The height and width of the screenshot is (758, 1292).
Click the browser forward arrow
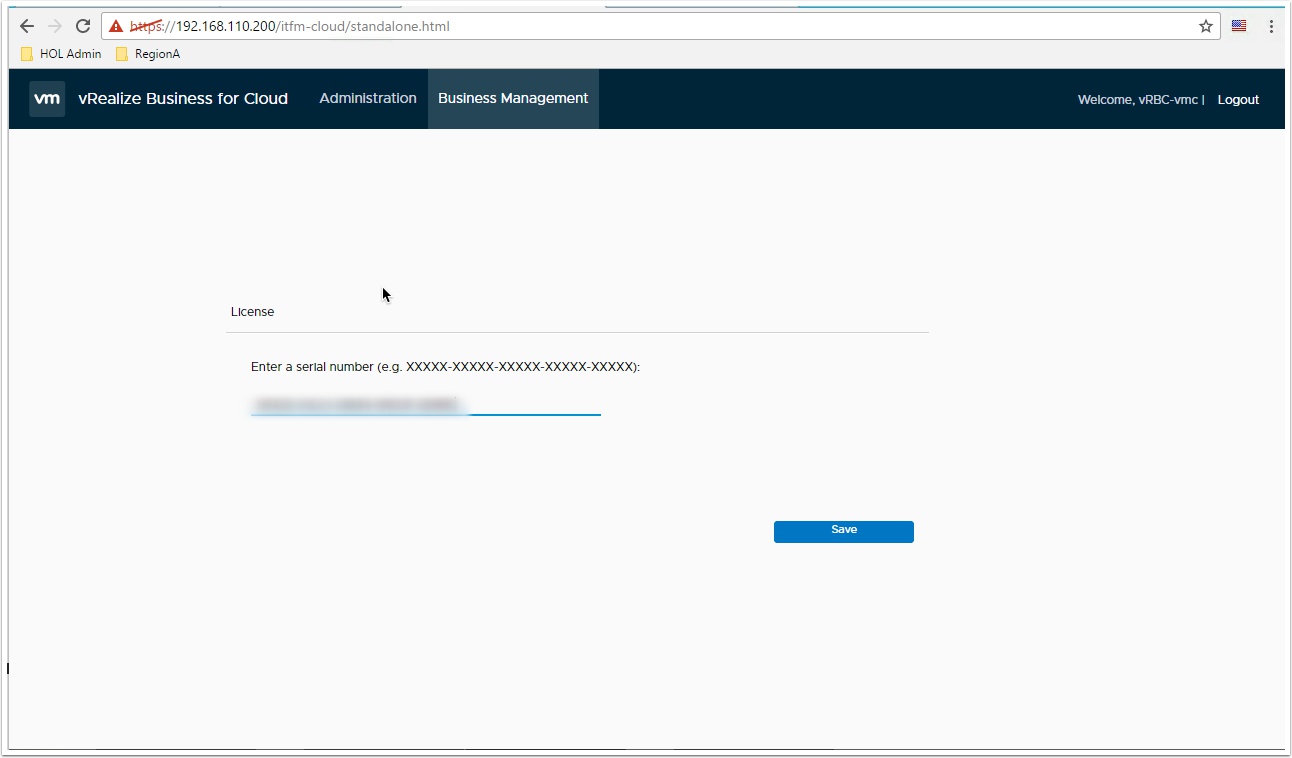tap(55, 27)
